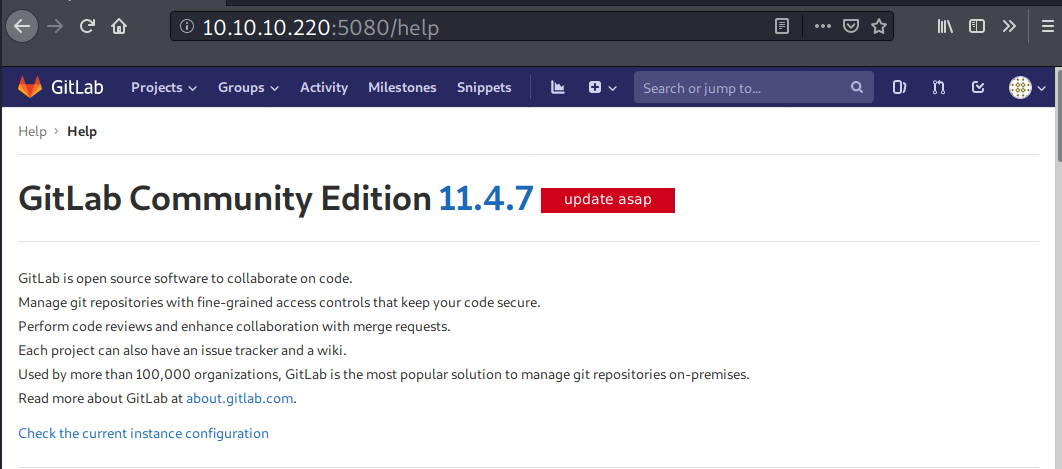Save page to Pocket
The height and width of the screenshot is (469, 1062).
pos(851,26)
